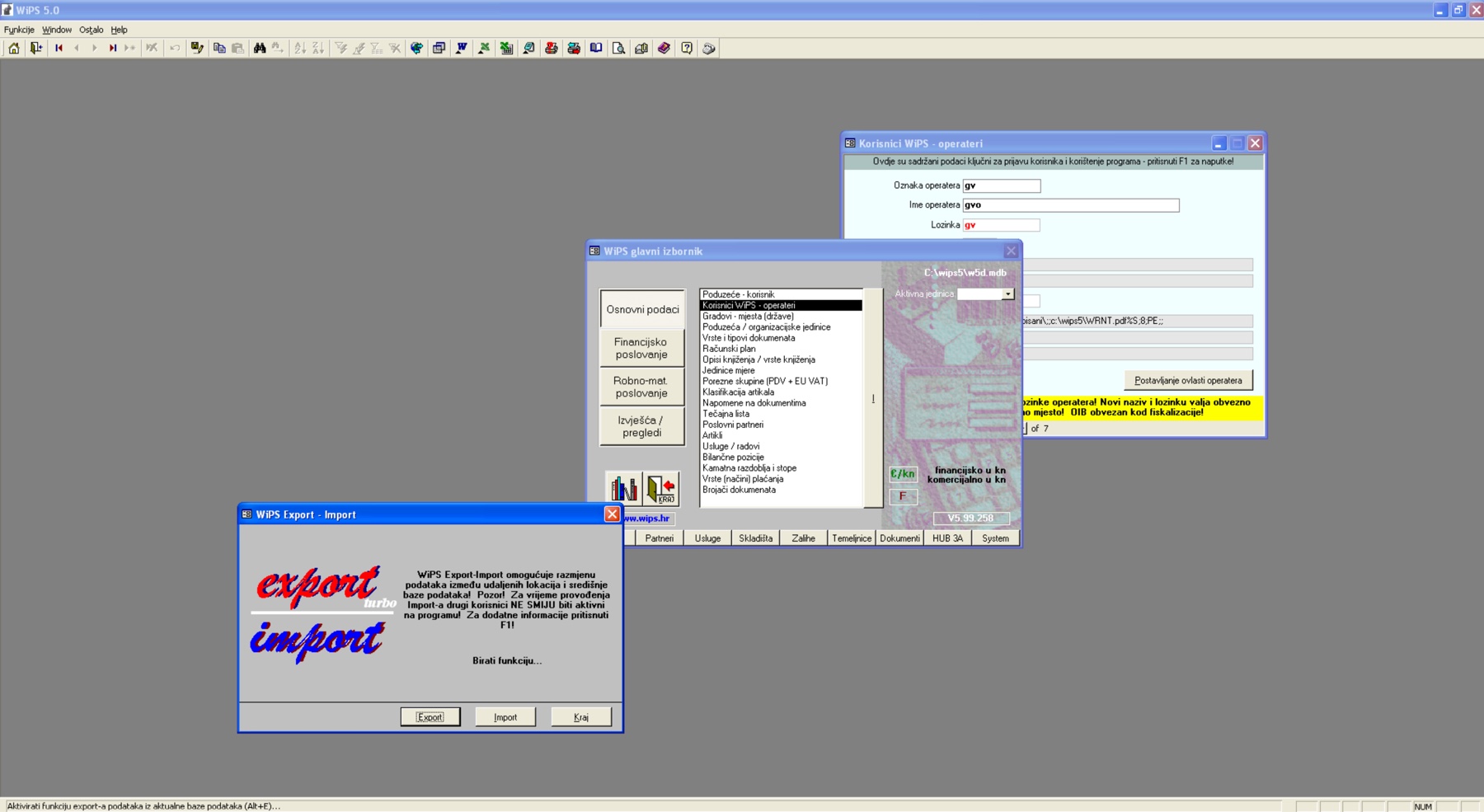This screenshot has width=1484, height=812.
Task: Click the undo arrow toolbar icon
Action: pyautogui.click(x=175, y=48)
